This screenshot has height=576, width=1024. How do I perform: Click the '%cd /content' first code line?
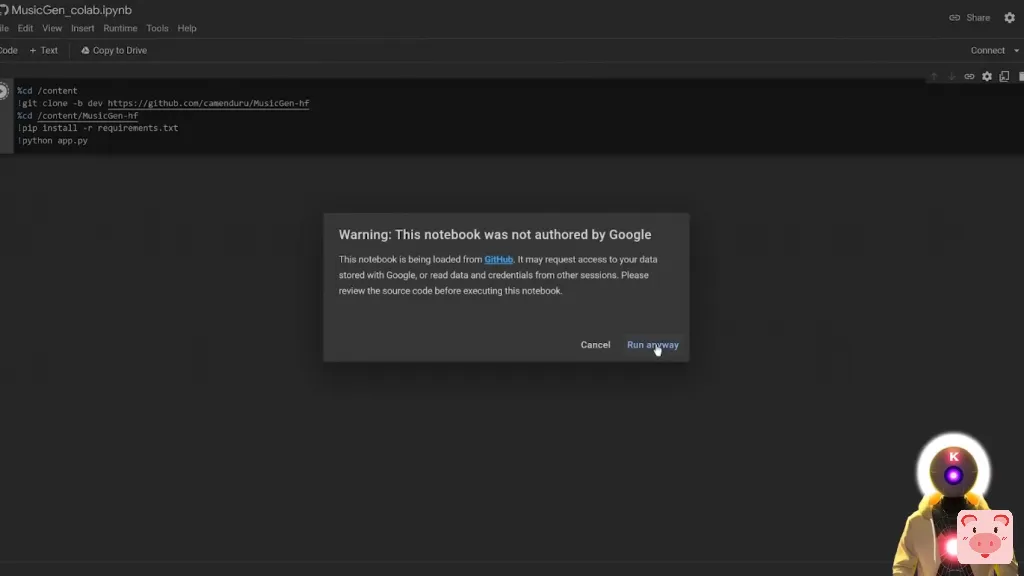[47, 91]
